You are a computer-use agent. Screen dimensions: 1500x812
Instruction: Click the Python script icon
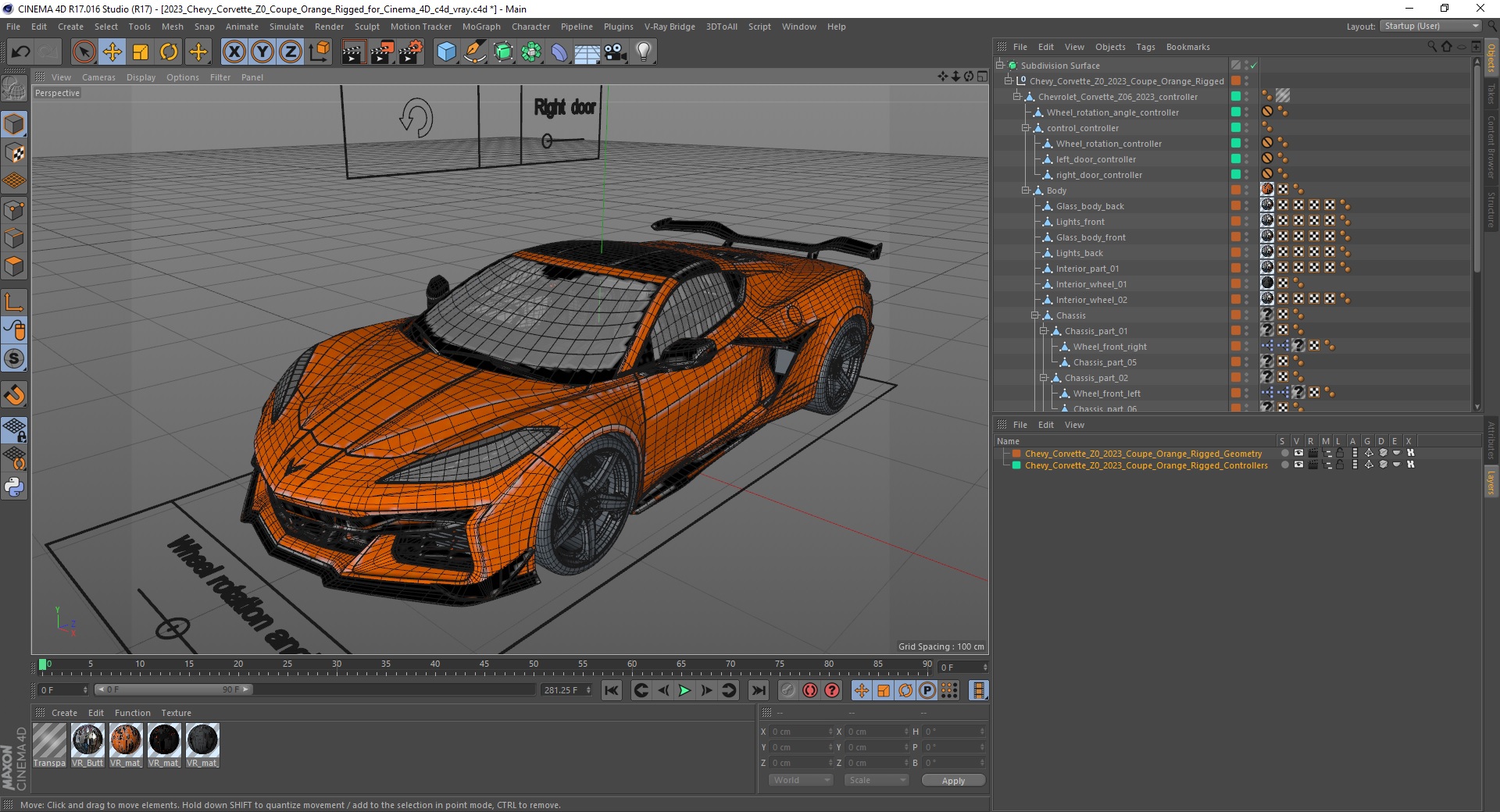click(x=14, y=487)
